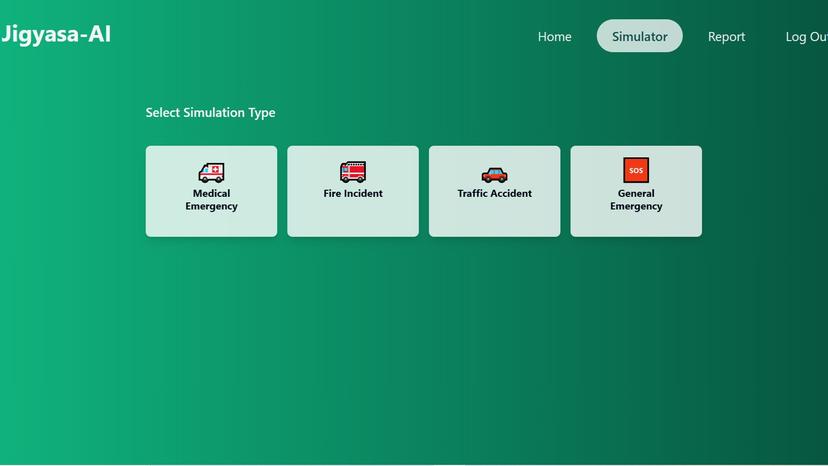The width and height of the screenshot is (828, 466).
Task: Click the red SOS badge icon
Action: (636, 170)
